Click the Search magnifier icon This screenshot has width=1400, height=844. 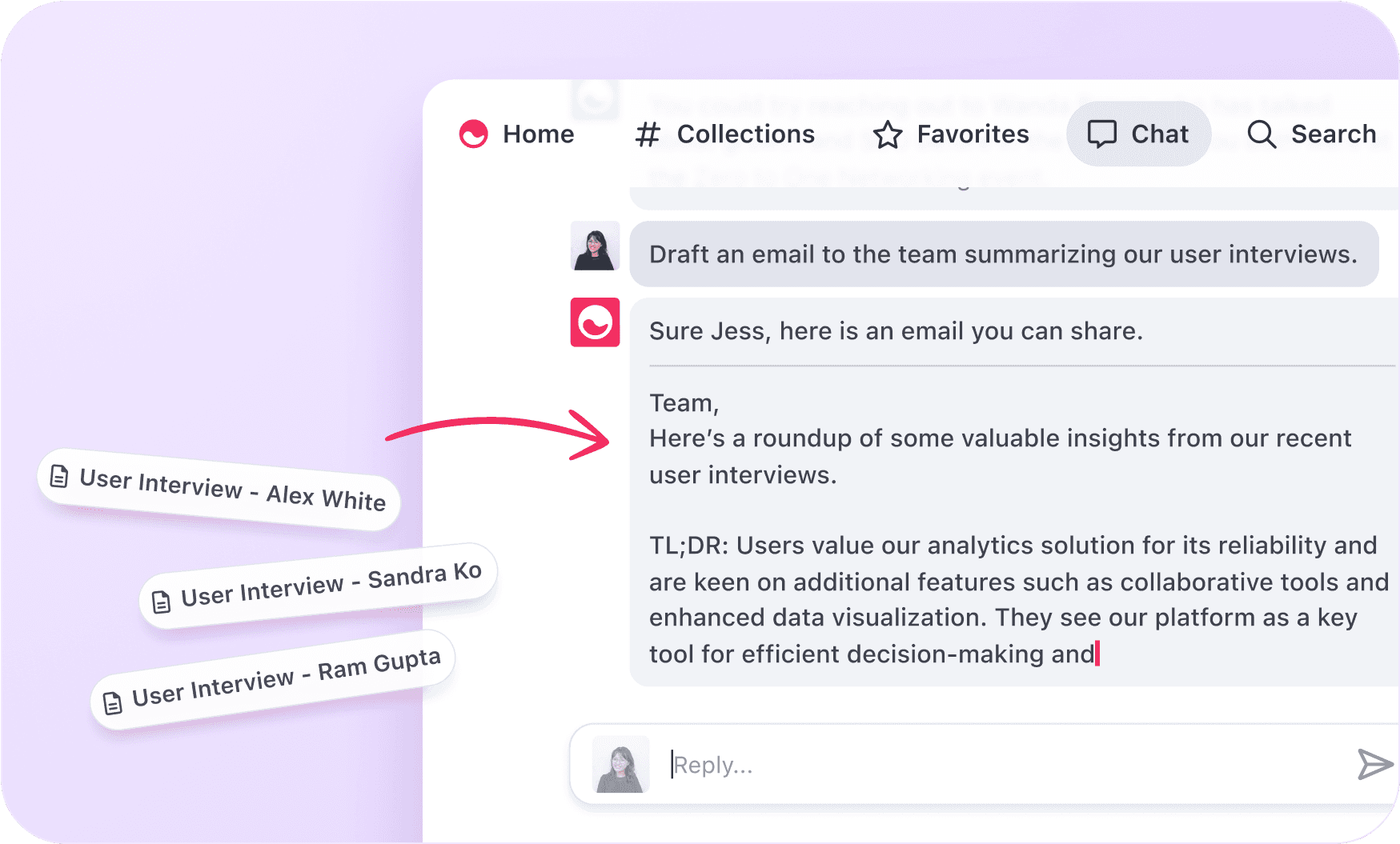[1262, 134]
